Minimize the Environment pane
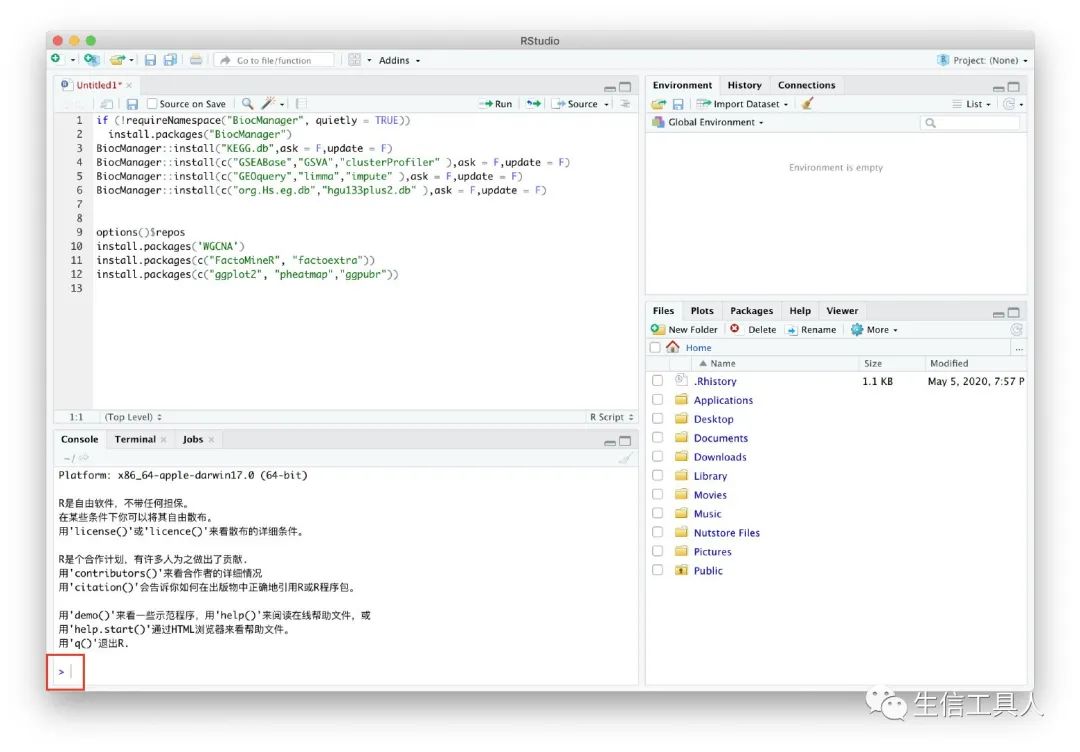 pos(998,88)
